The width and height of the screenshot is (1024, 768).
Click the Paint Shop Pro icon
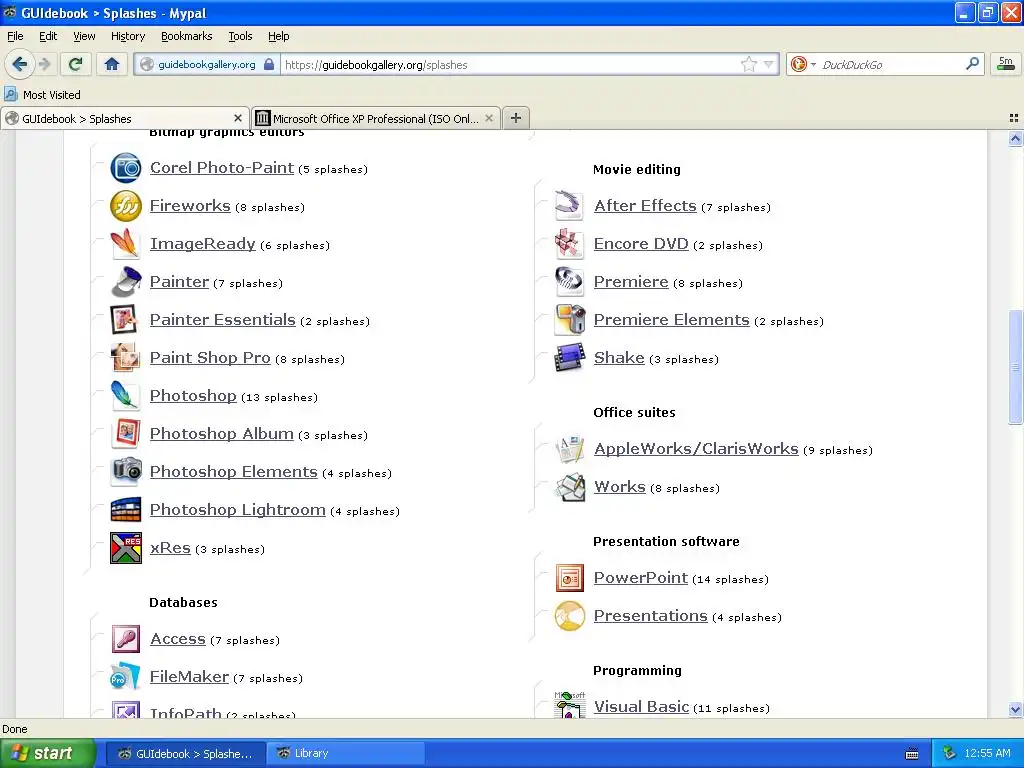[125, 357]
